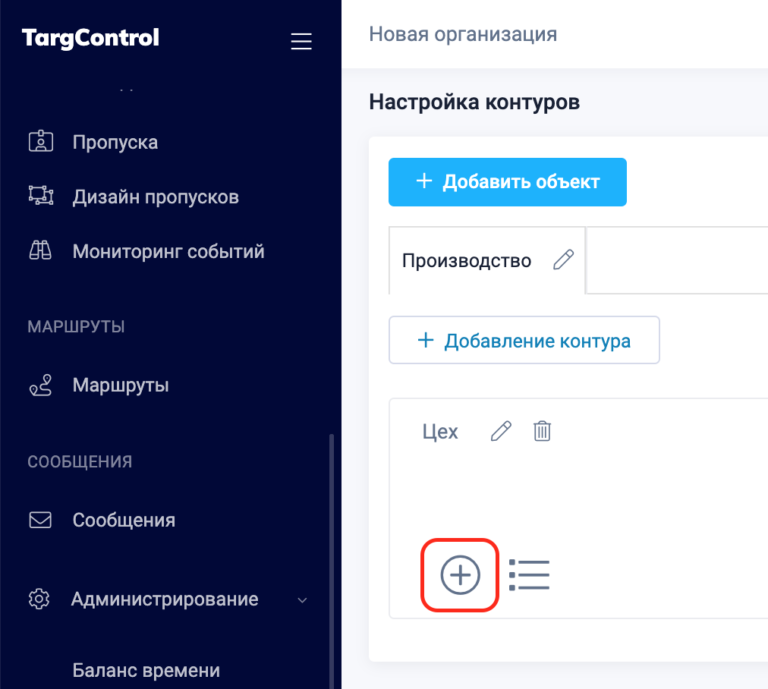Click the circled plus icon in Цех
Image resolution: width=768 pixels, height=689 pixels.
pyautogui.click(x=460, y=575)
